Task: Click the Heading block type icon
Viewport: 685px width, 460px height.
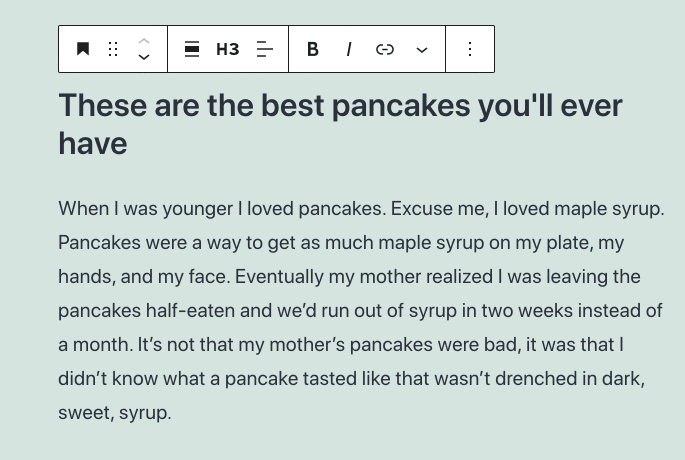Action: [x=83, y=49]
